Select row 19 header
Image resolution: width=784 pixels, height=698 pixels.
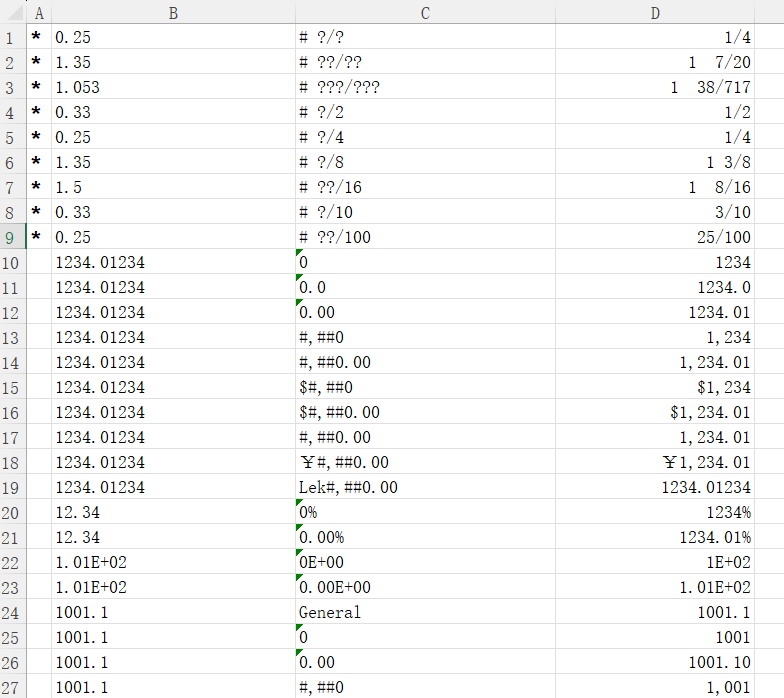click(12, 487)
